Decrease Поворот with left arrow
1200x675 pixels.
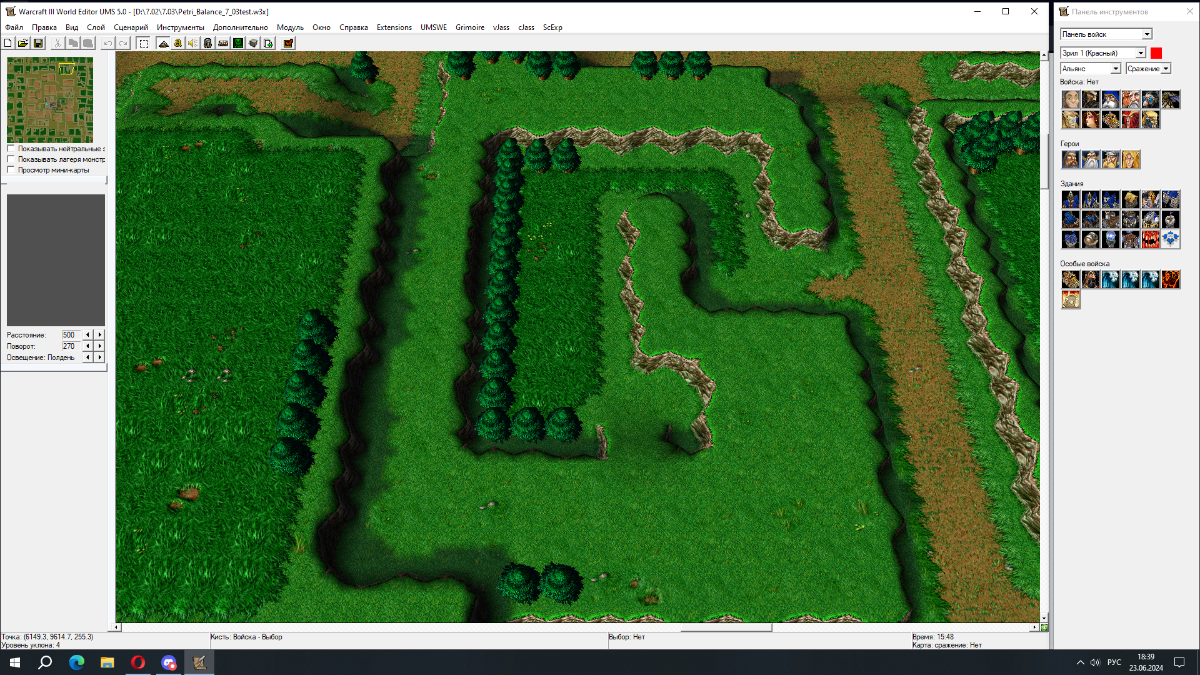pos(87,346)
